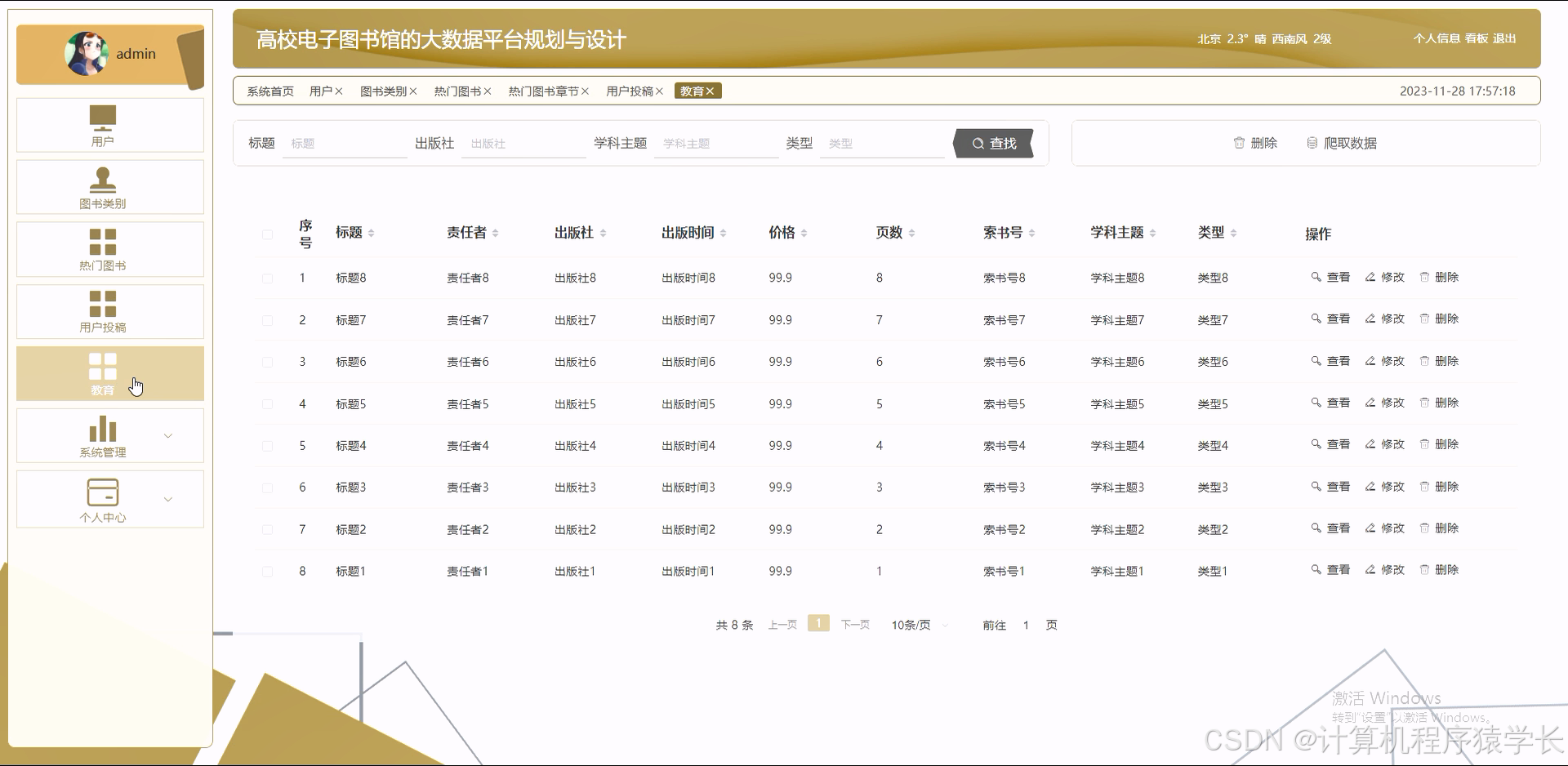This screenshot has height=766, width=1568.
Task: Sort by 页数 column arrows
Action: [911, 234]
